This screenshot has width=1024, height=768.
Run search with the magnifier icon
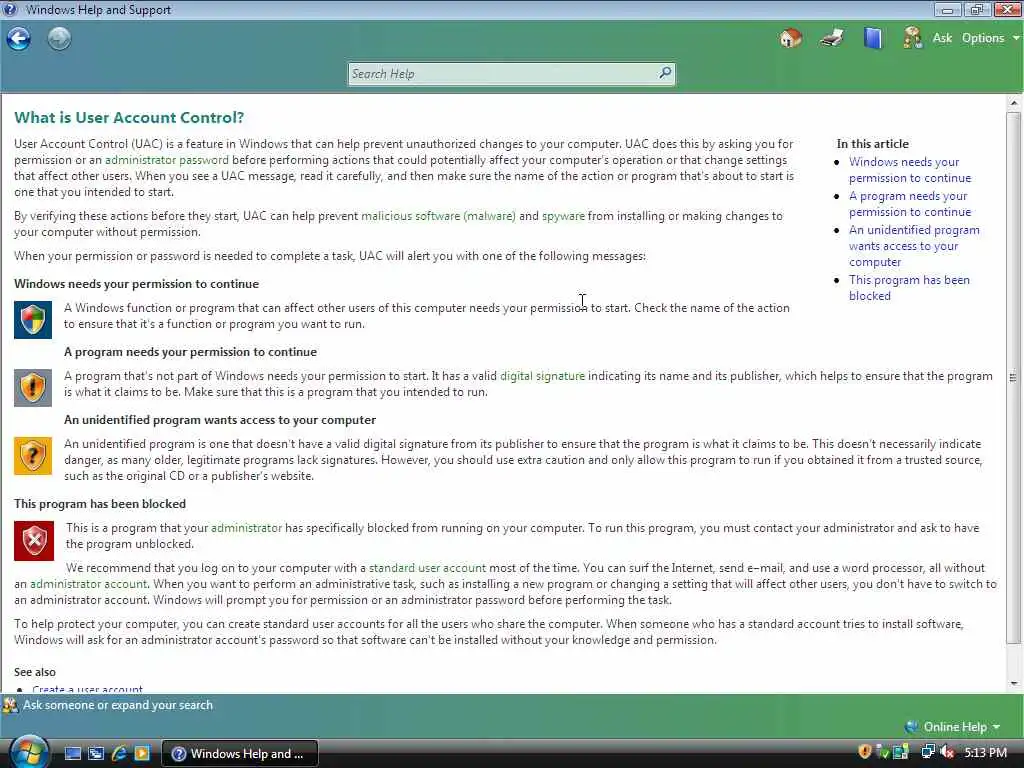[665, 73]
